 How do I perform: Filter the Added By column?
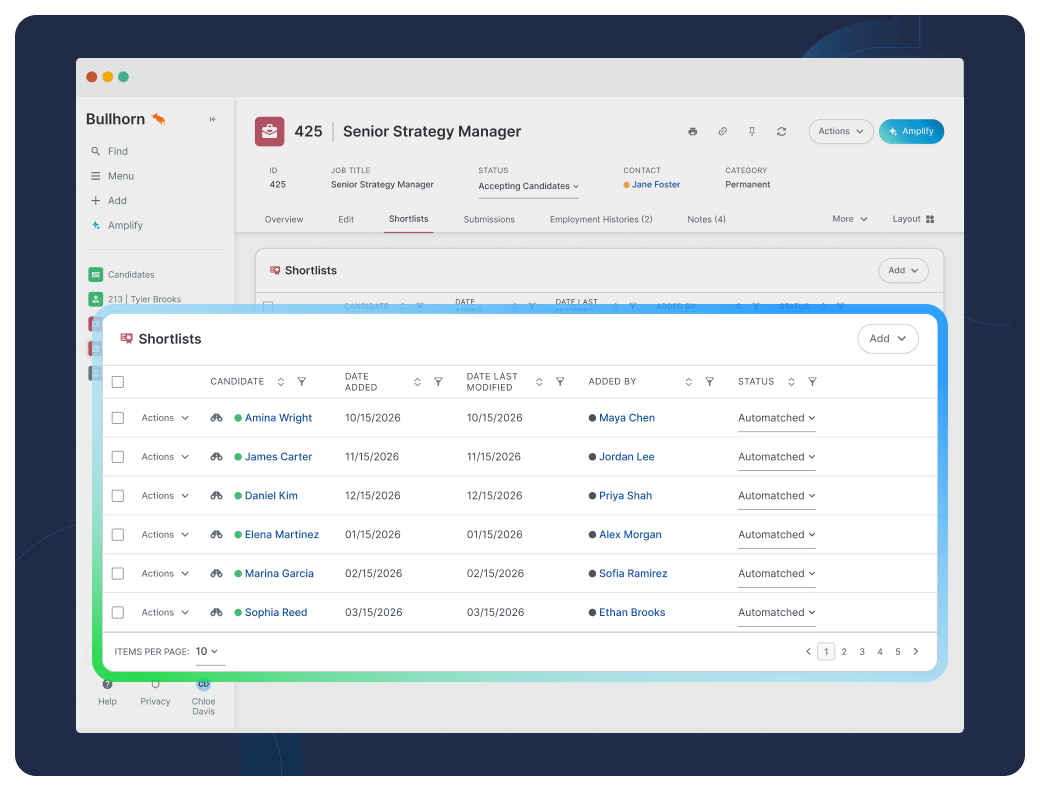click(710, 382)
